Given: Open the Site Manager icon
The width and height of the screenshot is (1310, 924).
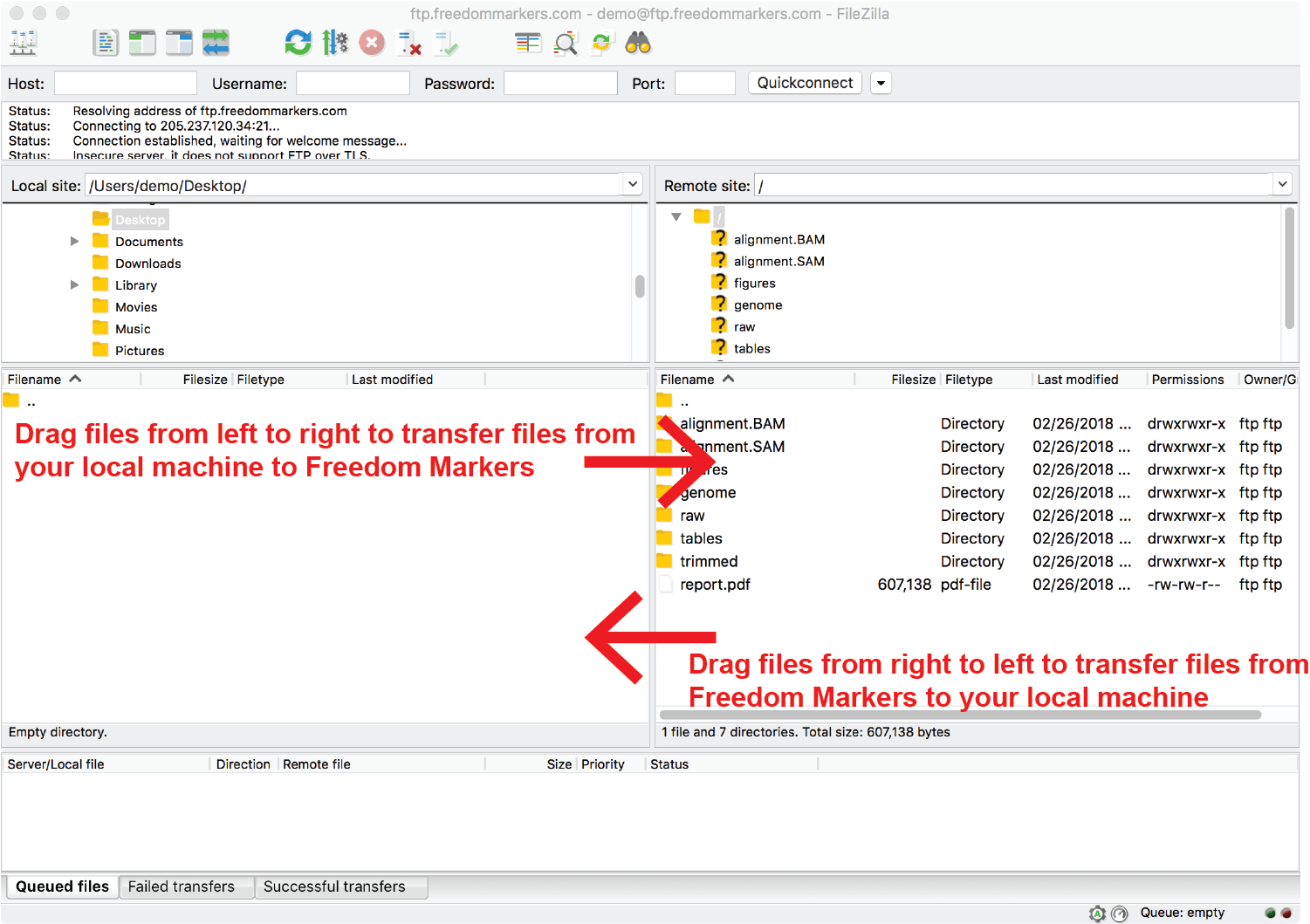Looking at the screenshot, I should (x=23, y=43).
